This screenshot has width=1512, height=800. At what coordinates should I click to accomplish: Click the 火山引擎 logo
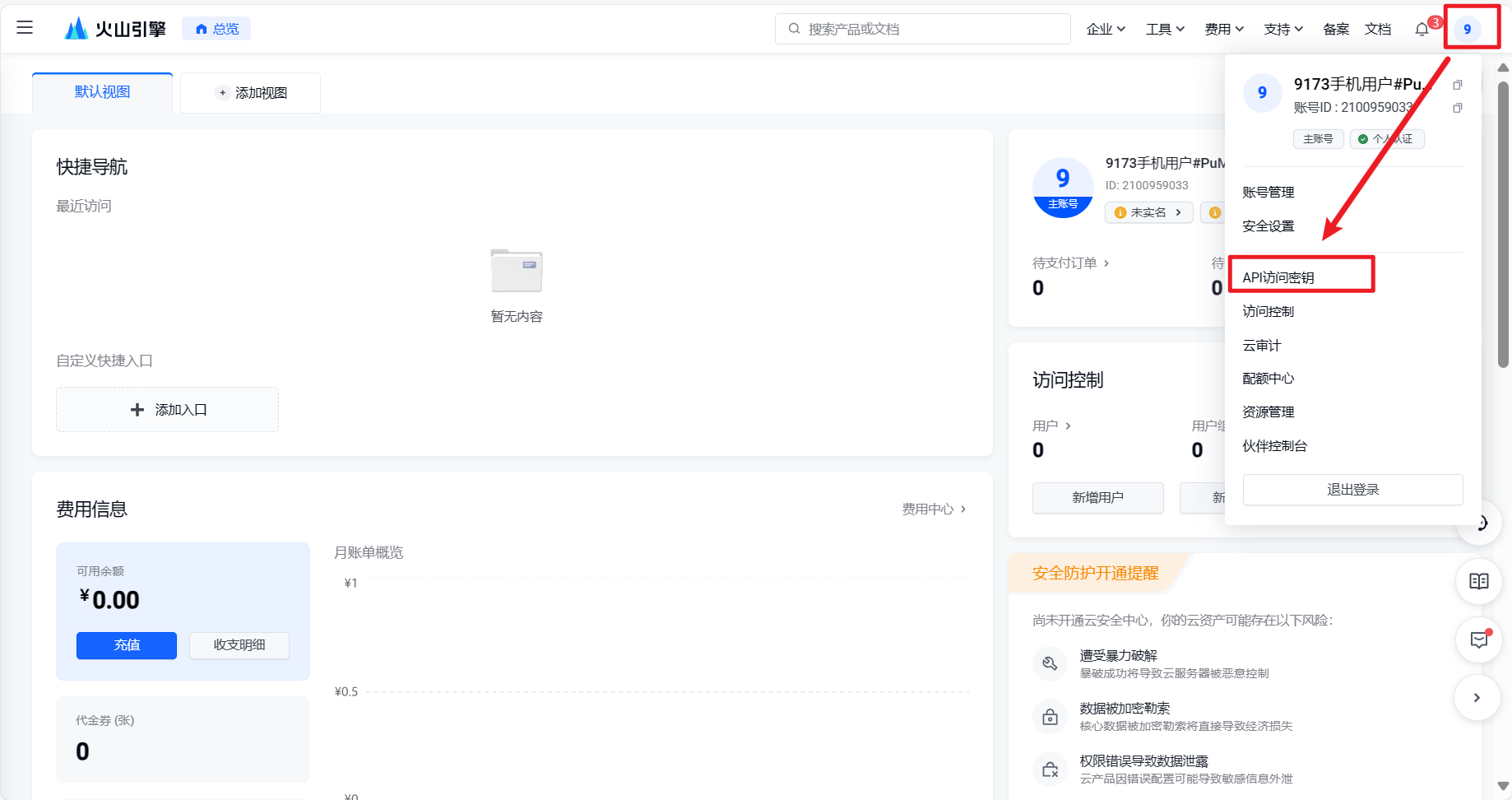pos(116,29)
